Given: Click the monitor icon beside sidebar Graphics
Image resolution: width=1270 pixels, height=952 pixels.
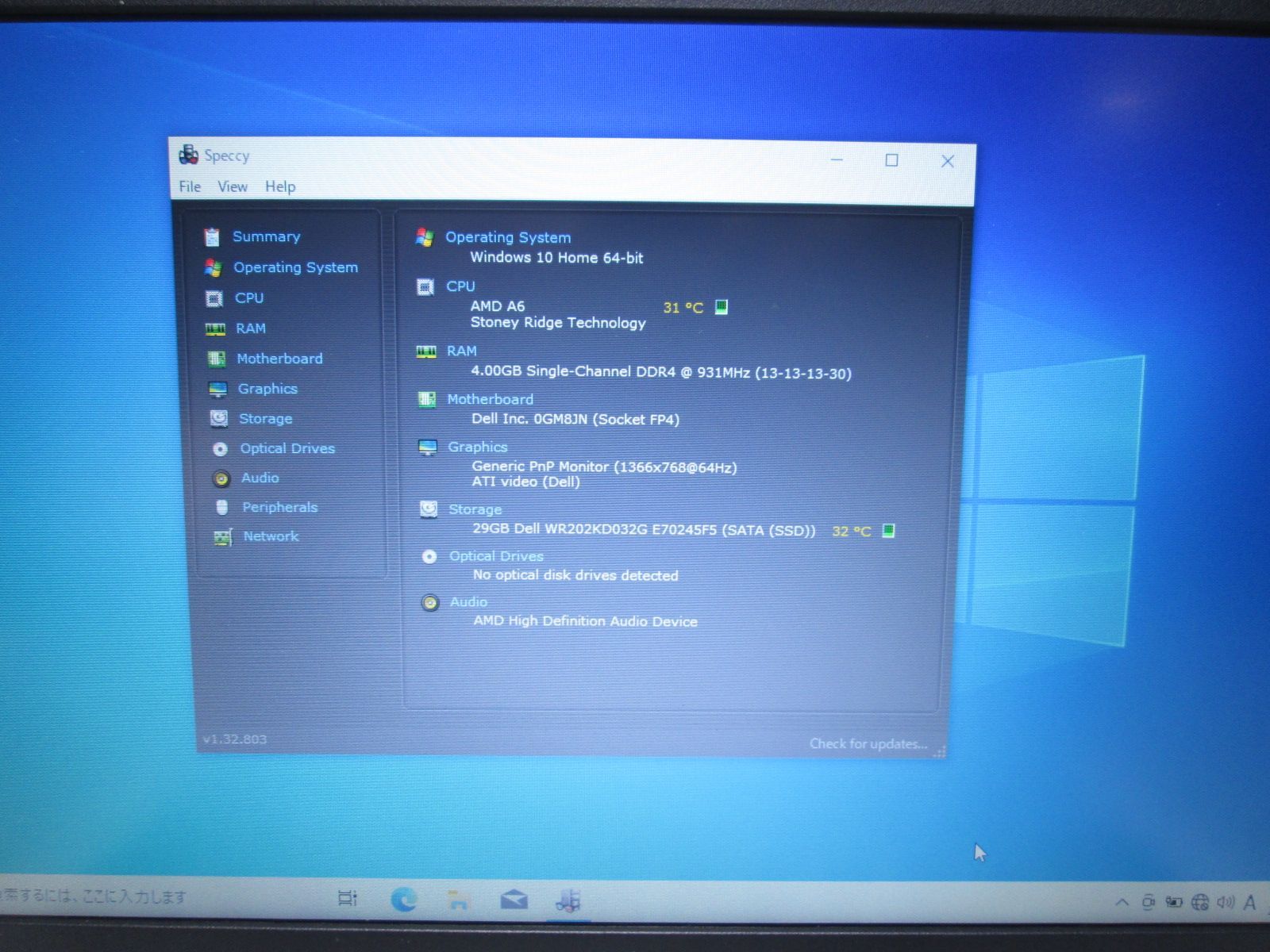Looking at the screenshot, I should tap(217, 389).
